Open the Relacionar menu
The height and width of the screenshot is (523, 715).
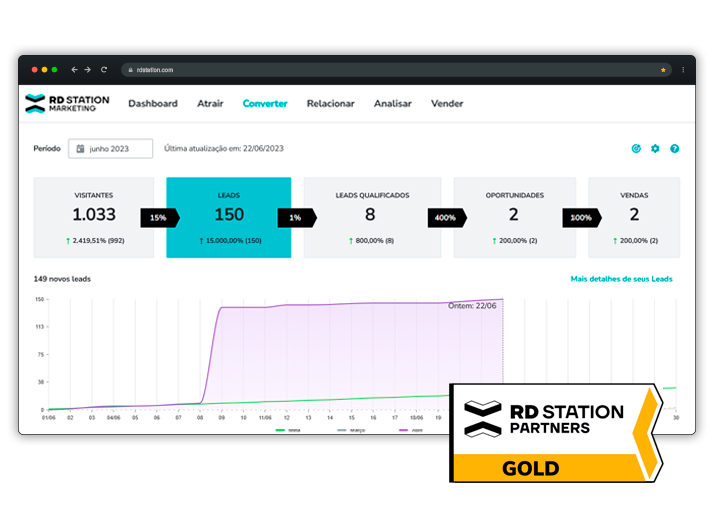coord(330,103)
